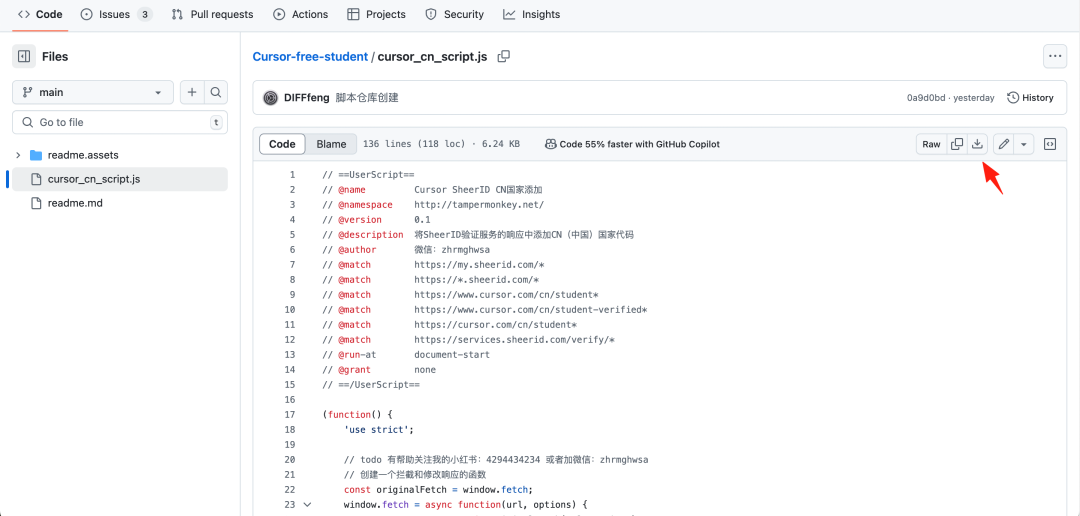The image size is (1080, 516).
Task: Download the raw file icon
Action: click(x=977, y=144)
